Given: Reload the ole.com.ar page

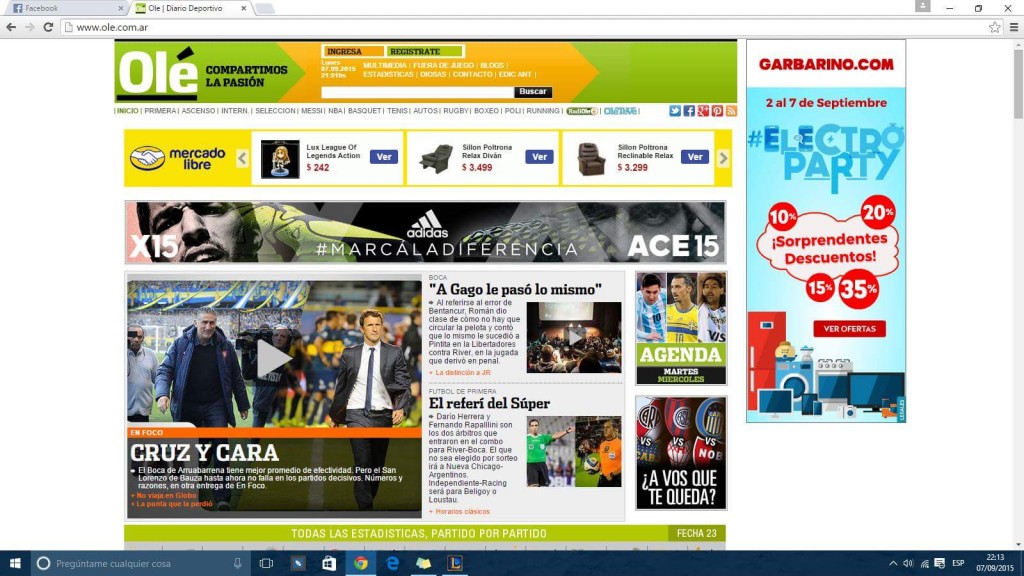Looking at the screenshot, I should point(48,27).
